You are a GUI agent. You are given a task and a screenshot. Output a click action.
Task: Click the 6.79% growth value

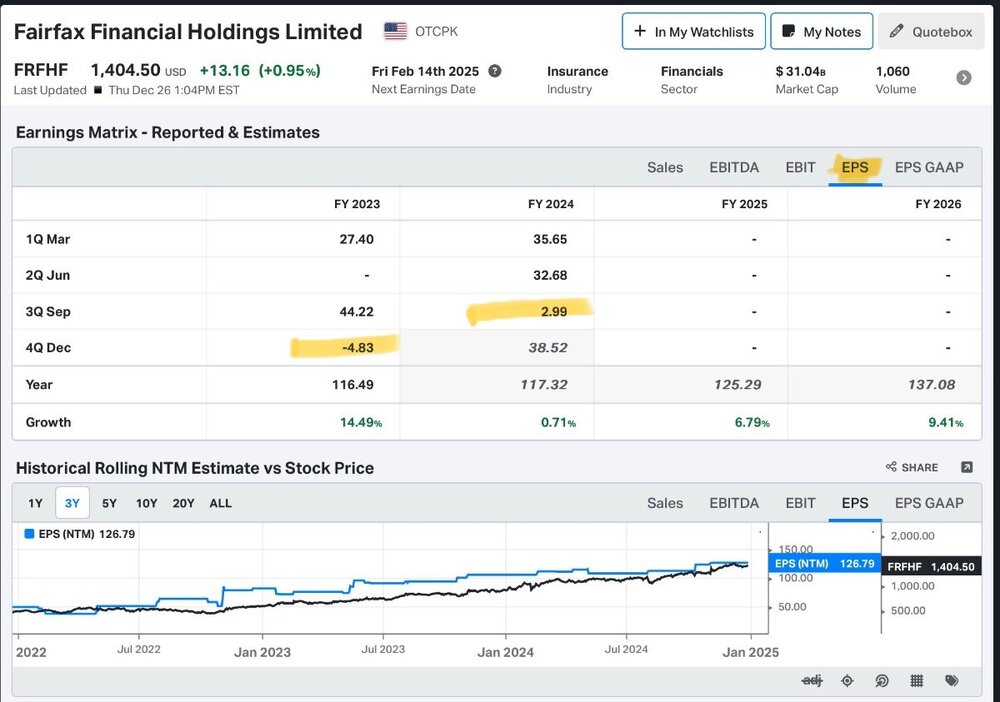tap(752, 422)
